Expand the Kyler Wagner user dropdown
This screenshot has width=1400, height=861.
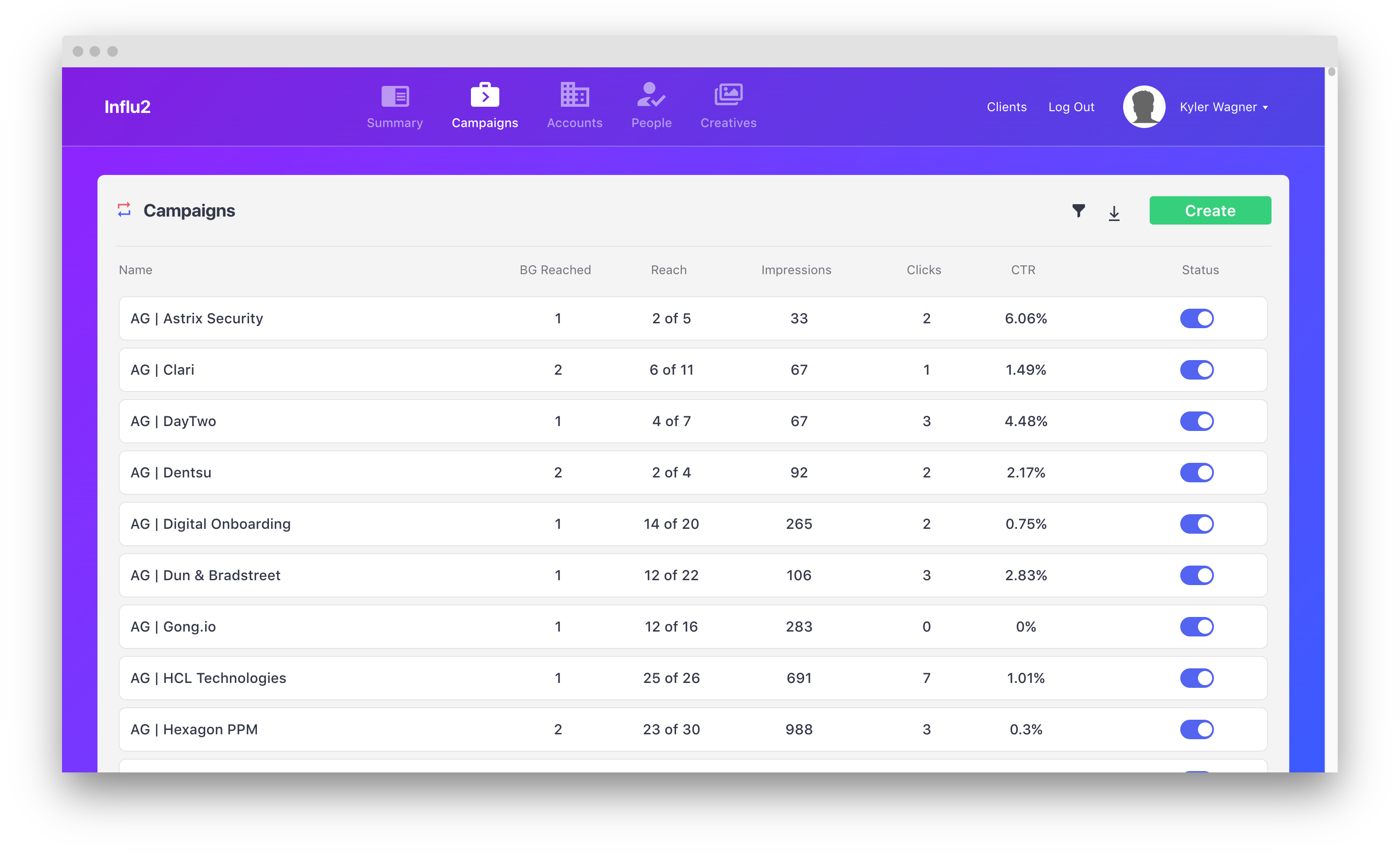[x=1223, y=107]
